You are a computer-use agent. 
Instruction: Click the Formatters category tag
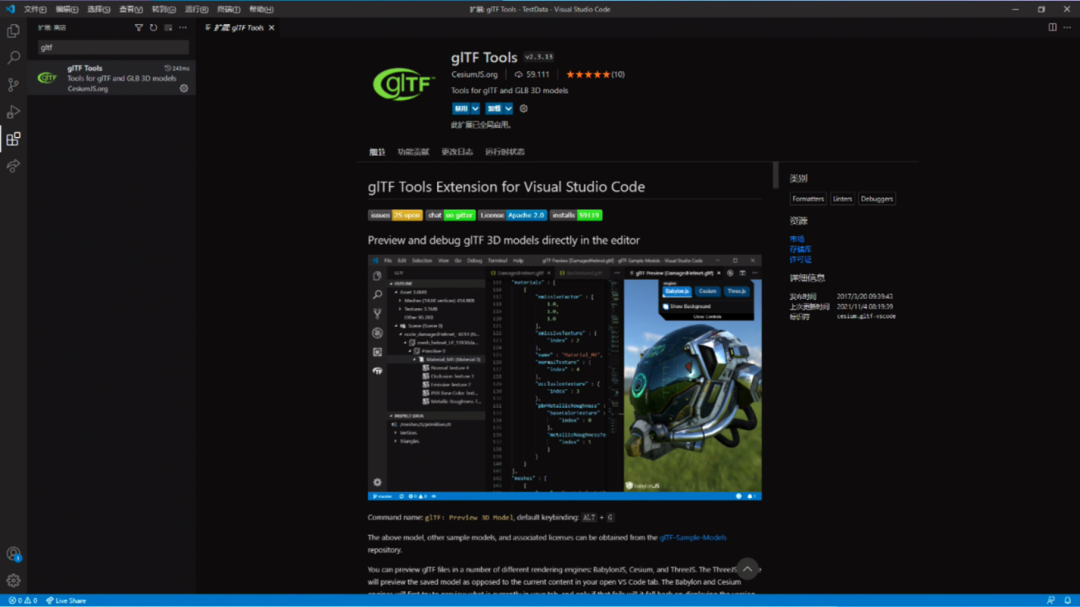[x=808, y=199]
